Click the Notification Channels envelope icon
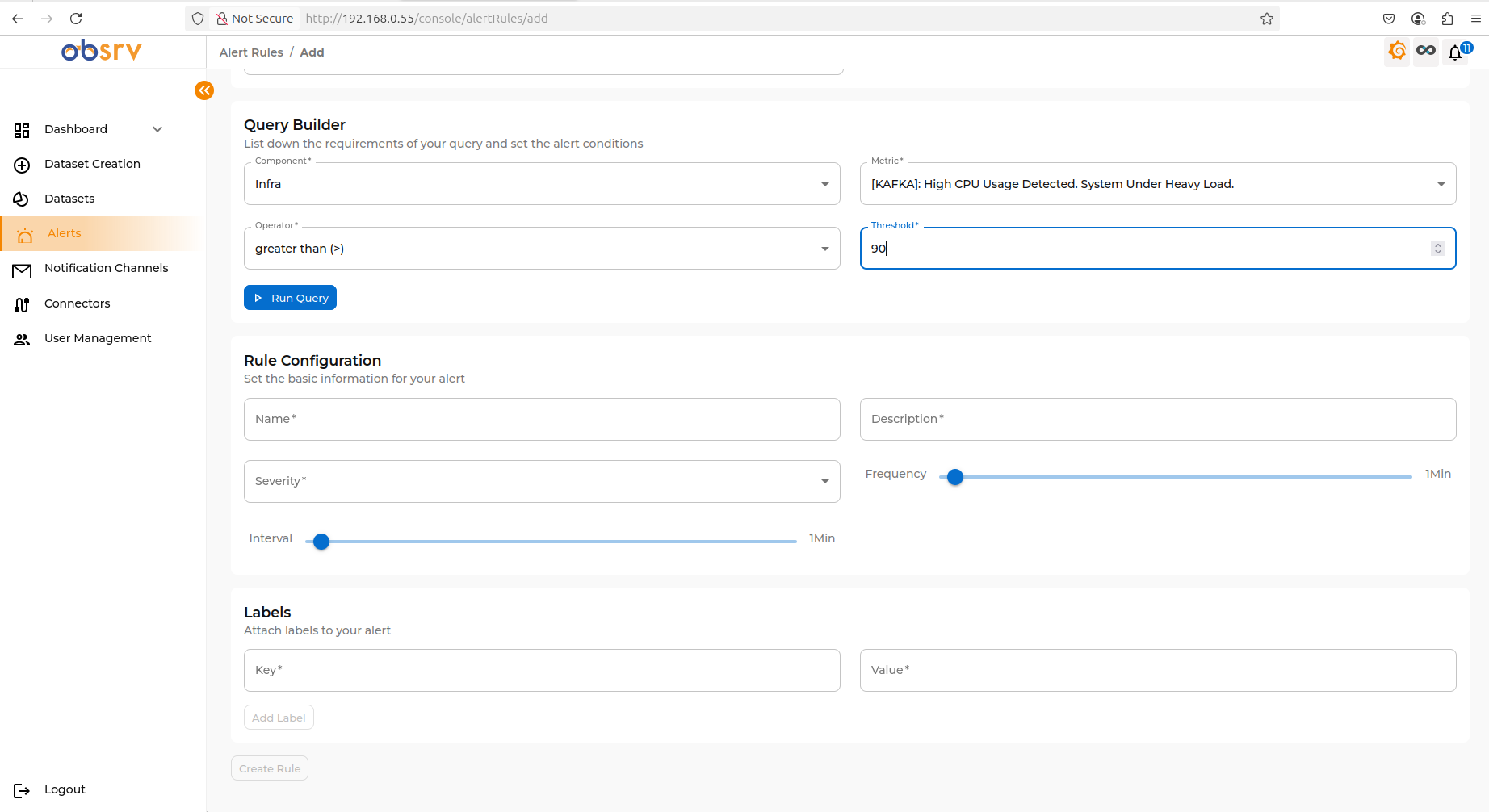The image size is (1489, 812). coord(22,270)
